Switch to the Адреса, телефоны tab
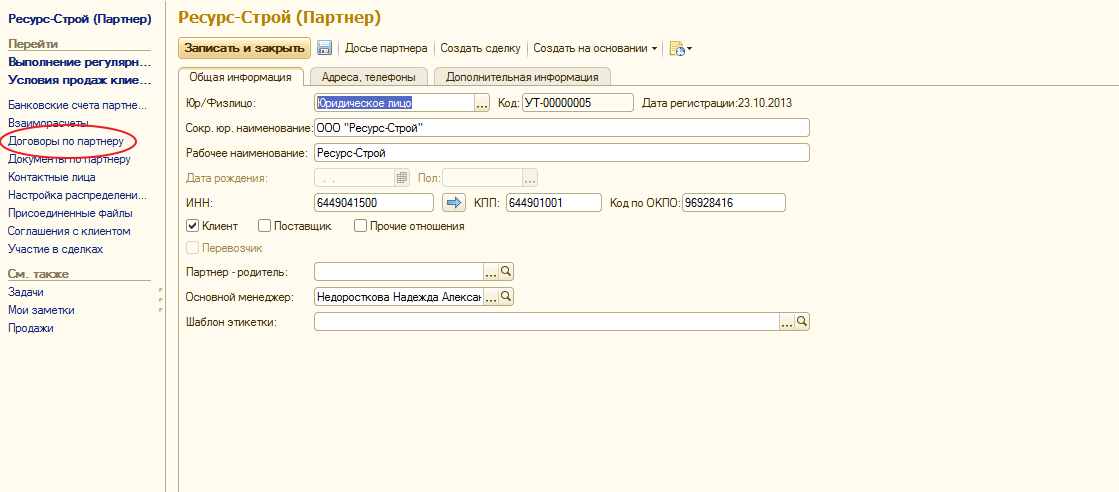 click(368, 77)
